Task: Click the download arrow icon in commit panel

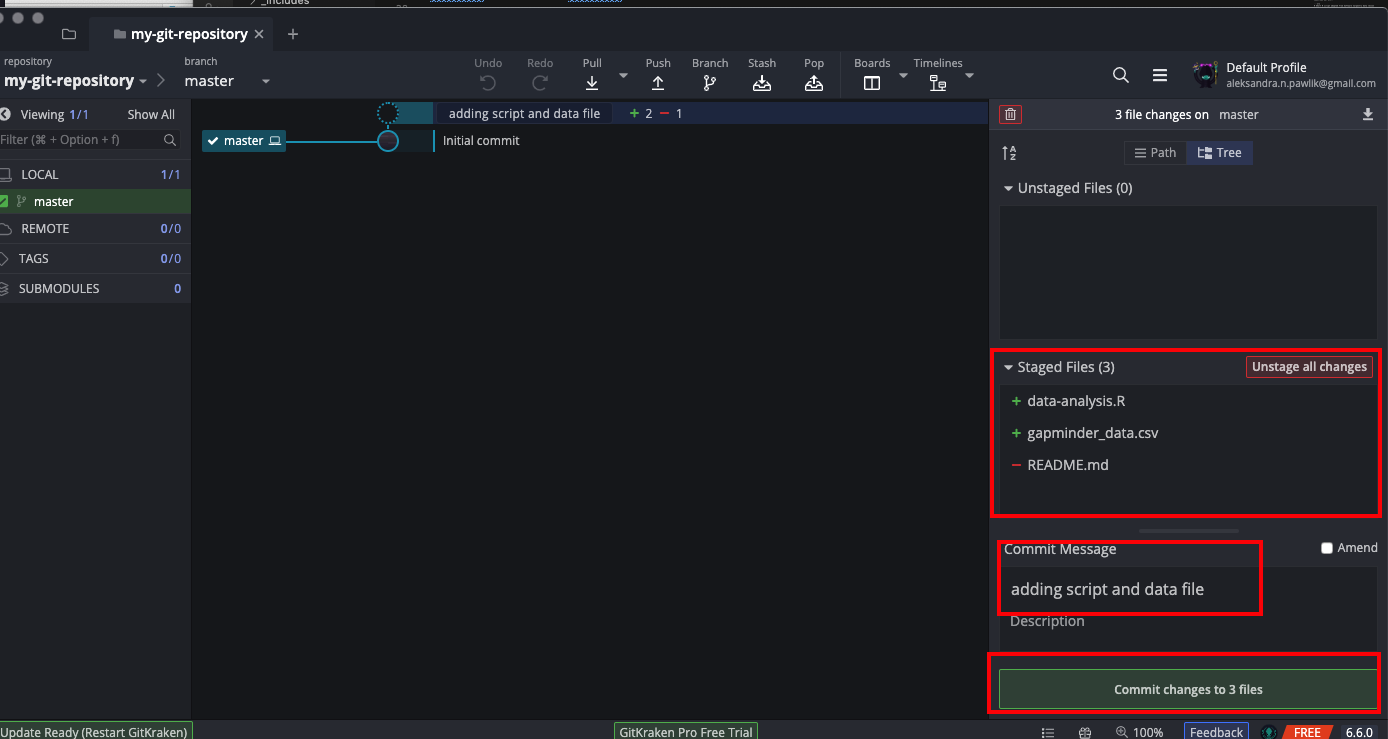Action: pos(1368,114)
